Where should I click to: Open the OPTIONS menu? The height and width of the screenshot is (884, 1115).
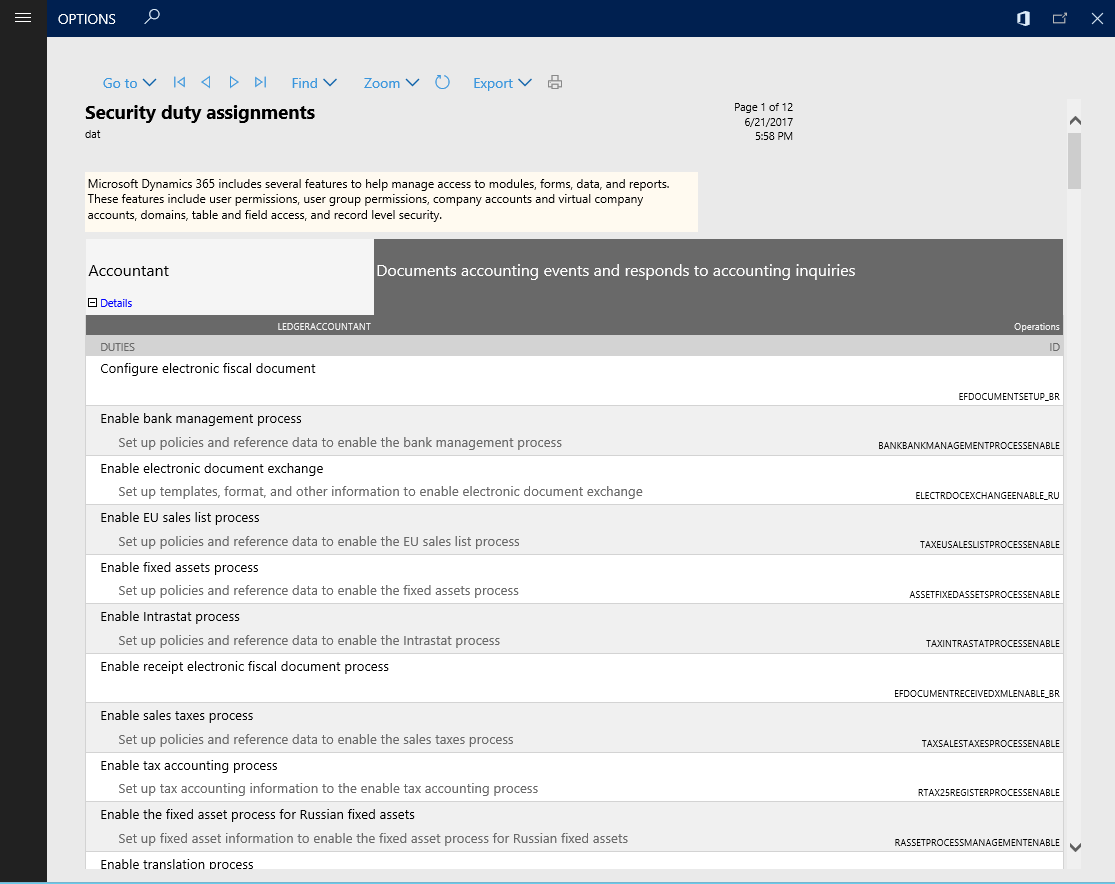point(86,18)
